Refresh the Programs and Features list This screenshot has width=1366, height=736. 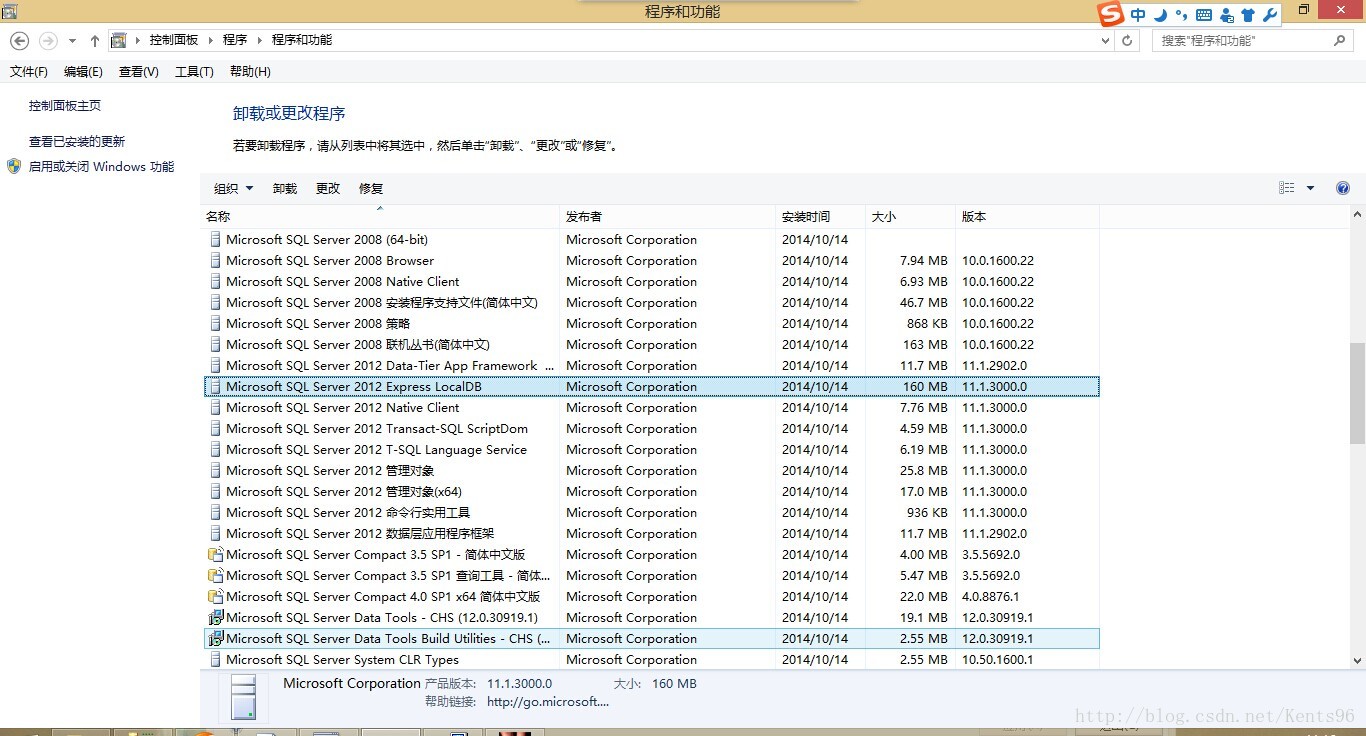click(x=1128, y=41)
